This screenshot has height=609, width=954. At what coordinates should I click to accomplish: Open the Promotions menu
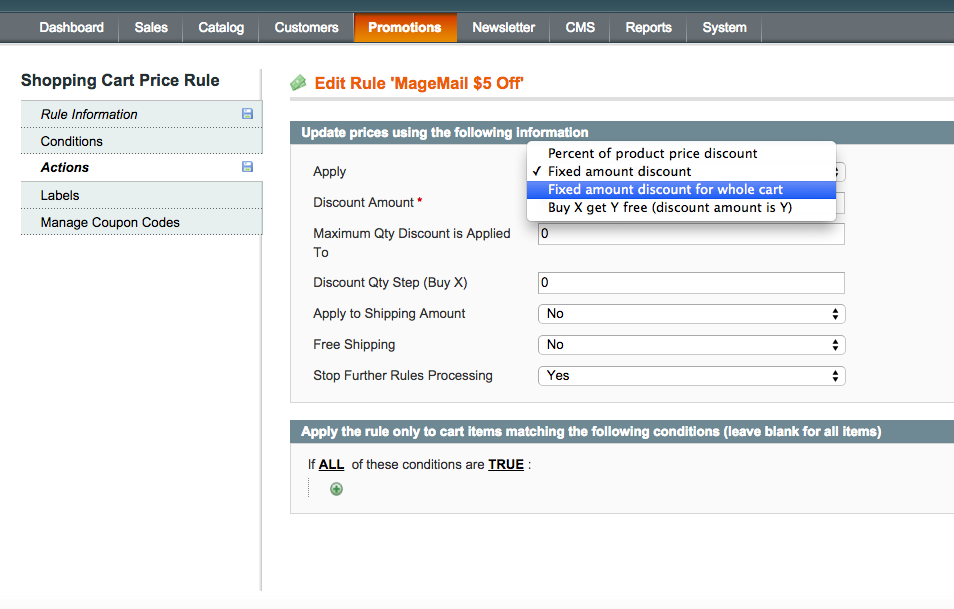tap(405, 28)
